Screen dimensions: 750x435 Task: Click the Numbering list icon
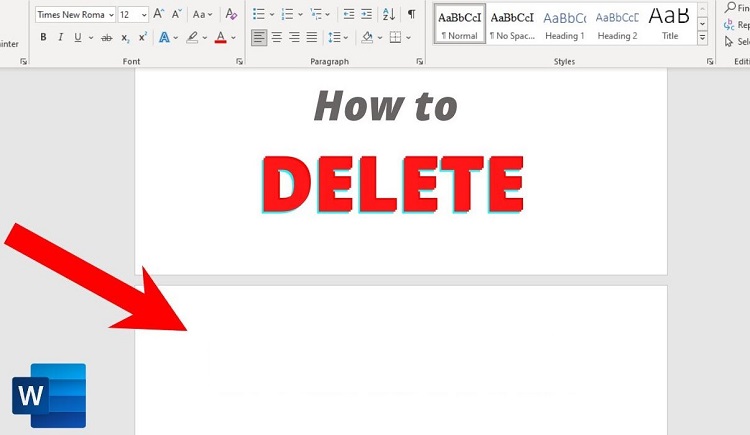pos(287,14)
